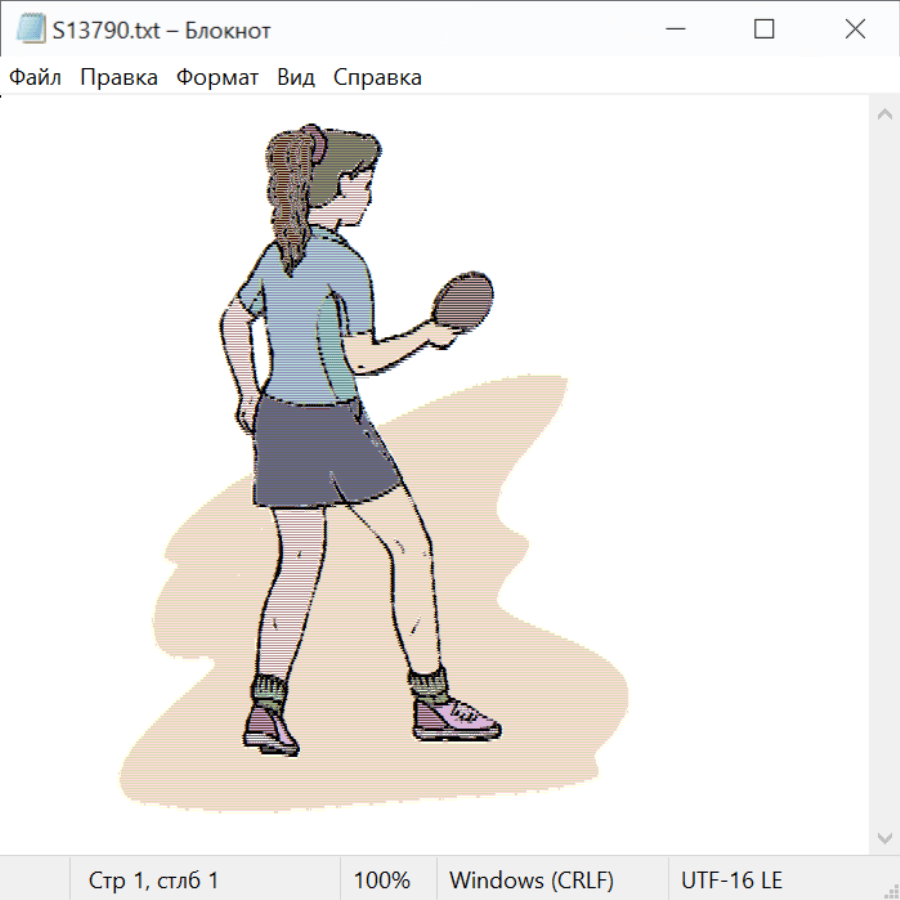This screenshot has width=900, height=900.
Task: Click the Notepad icon in title bar
Action: click(x=30, y=30)
